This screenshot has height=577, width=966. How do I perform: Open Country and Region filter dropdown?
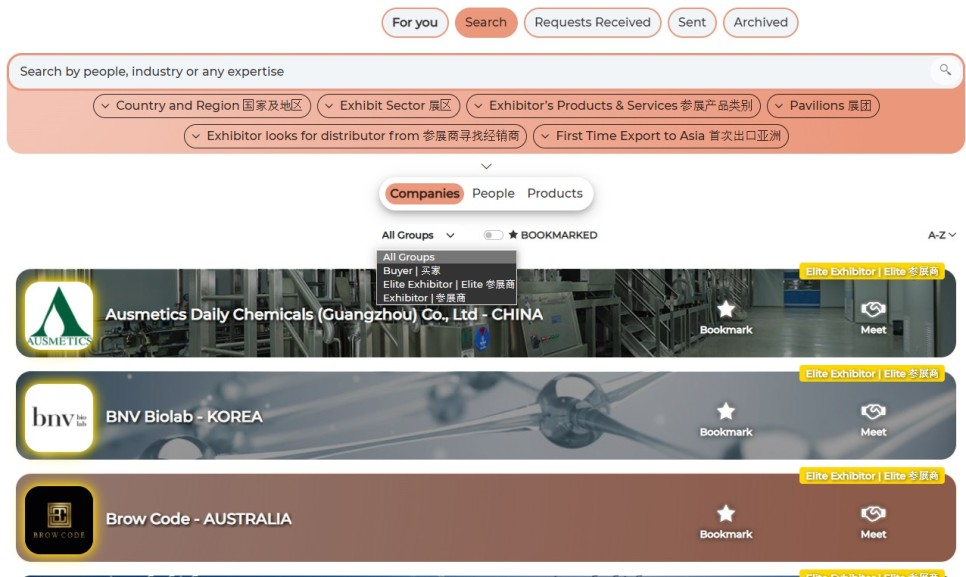click(201, 105)
